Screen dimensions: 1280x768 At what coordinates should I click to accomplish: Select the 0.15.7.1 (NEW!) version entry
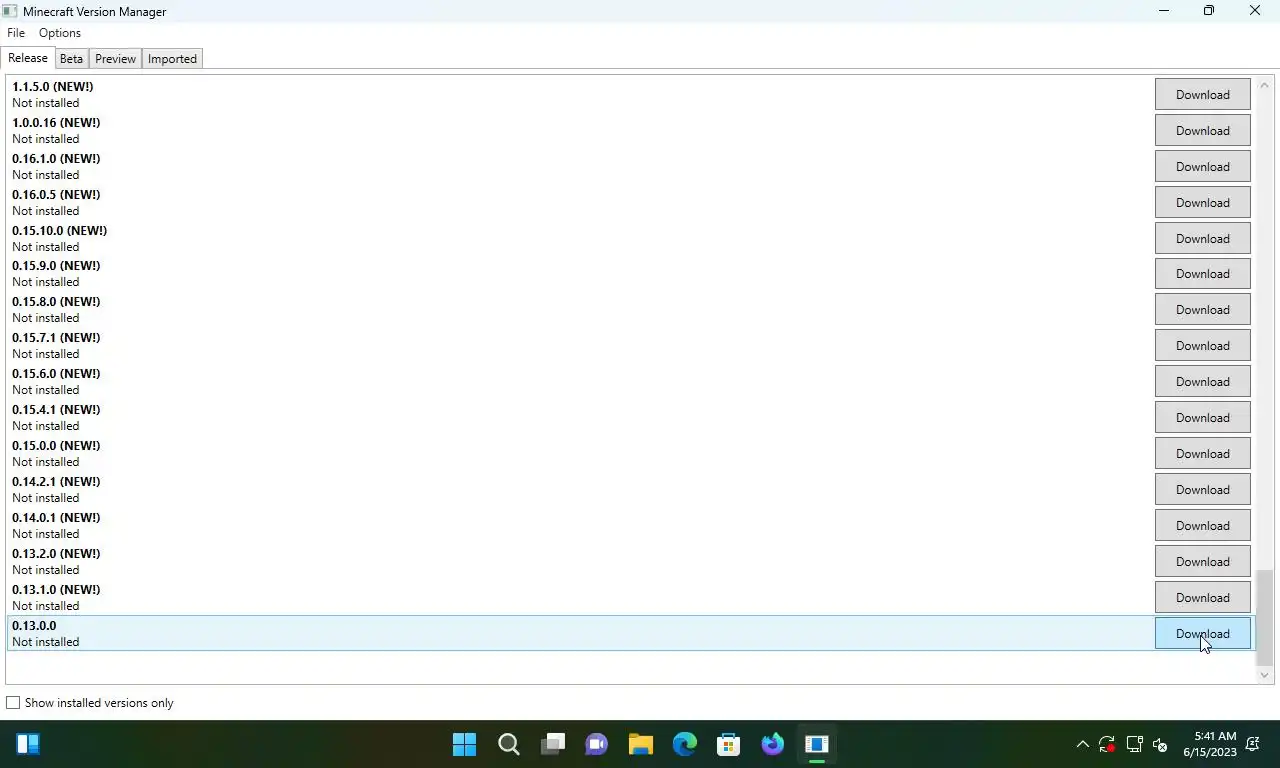click(x=630, y=345)
